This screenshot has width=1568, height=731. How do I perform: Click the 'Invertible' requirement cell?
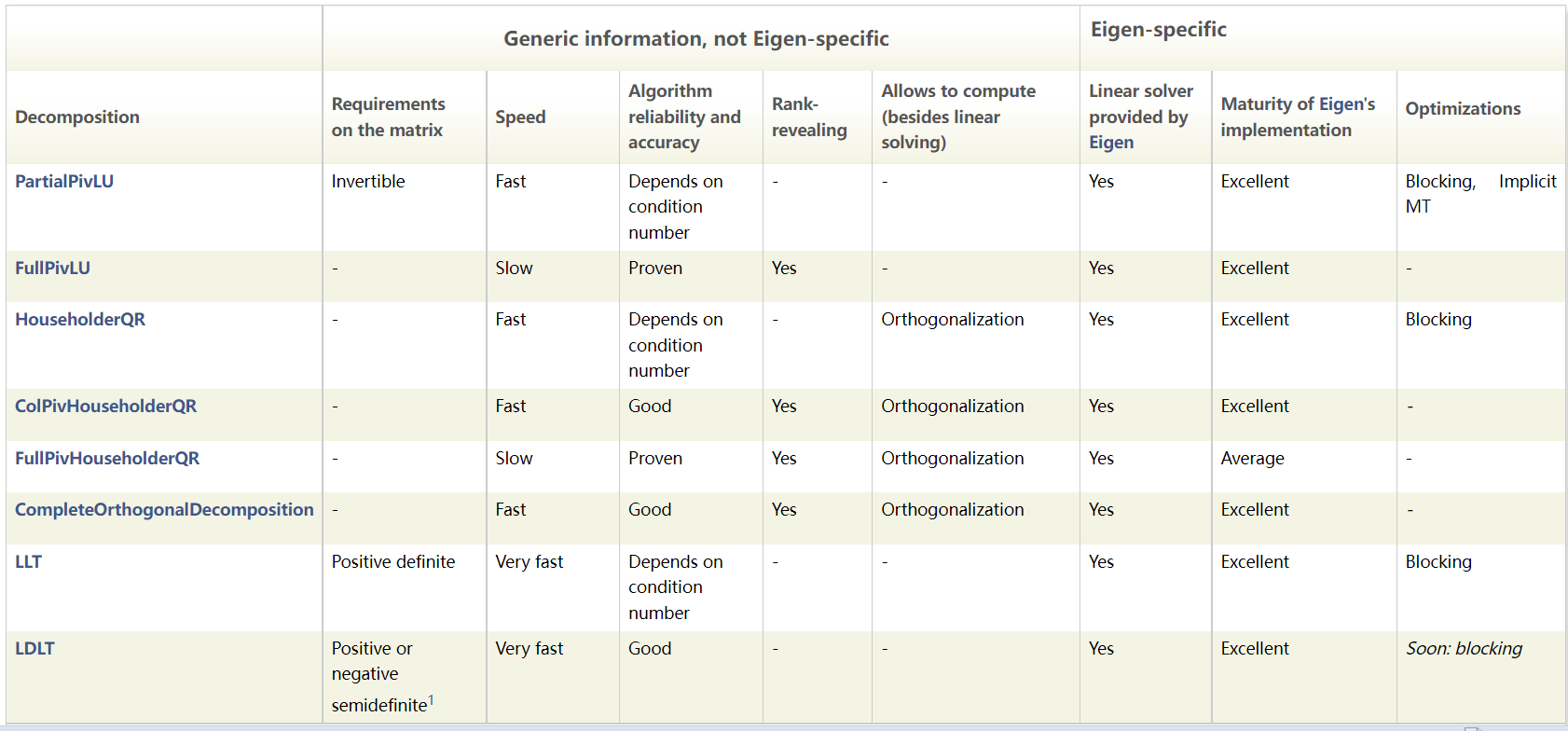tap(368, 181)
